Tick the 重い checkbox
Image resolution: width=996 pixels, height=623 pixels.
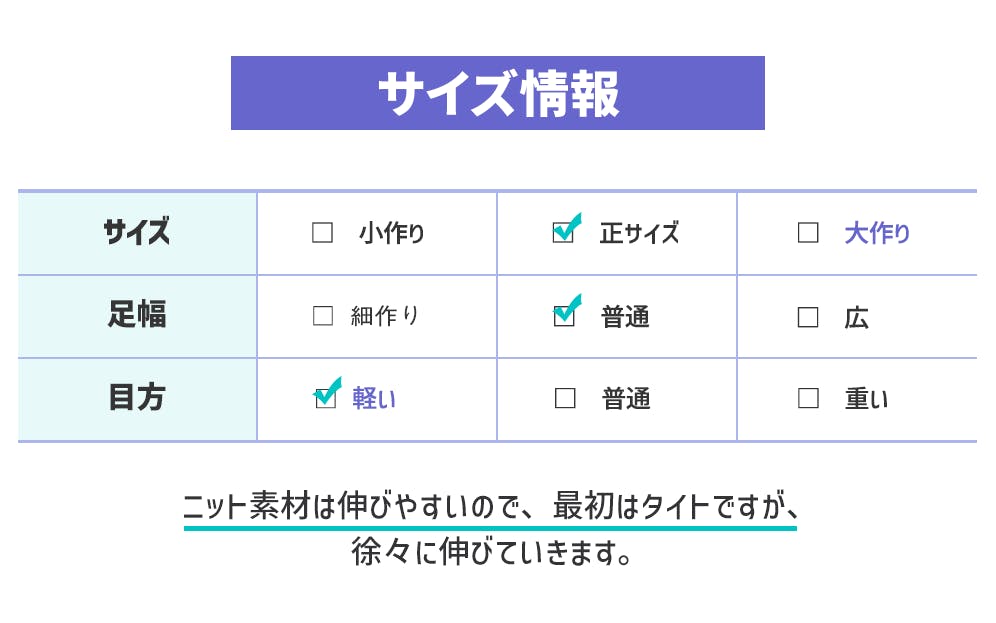click(808, 398)
